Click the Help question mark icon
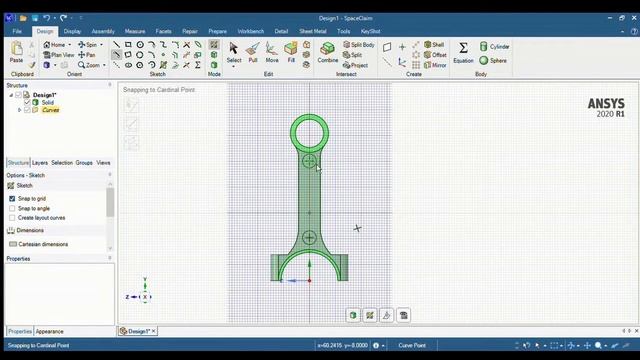 coord(634,31)
